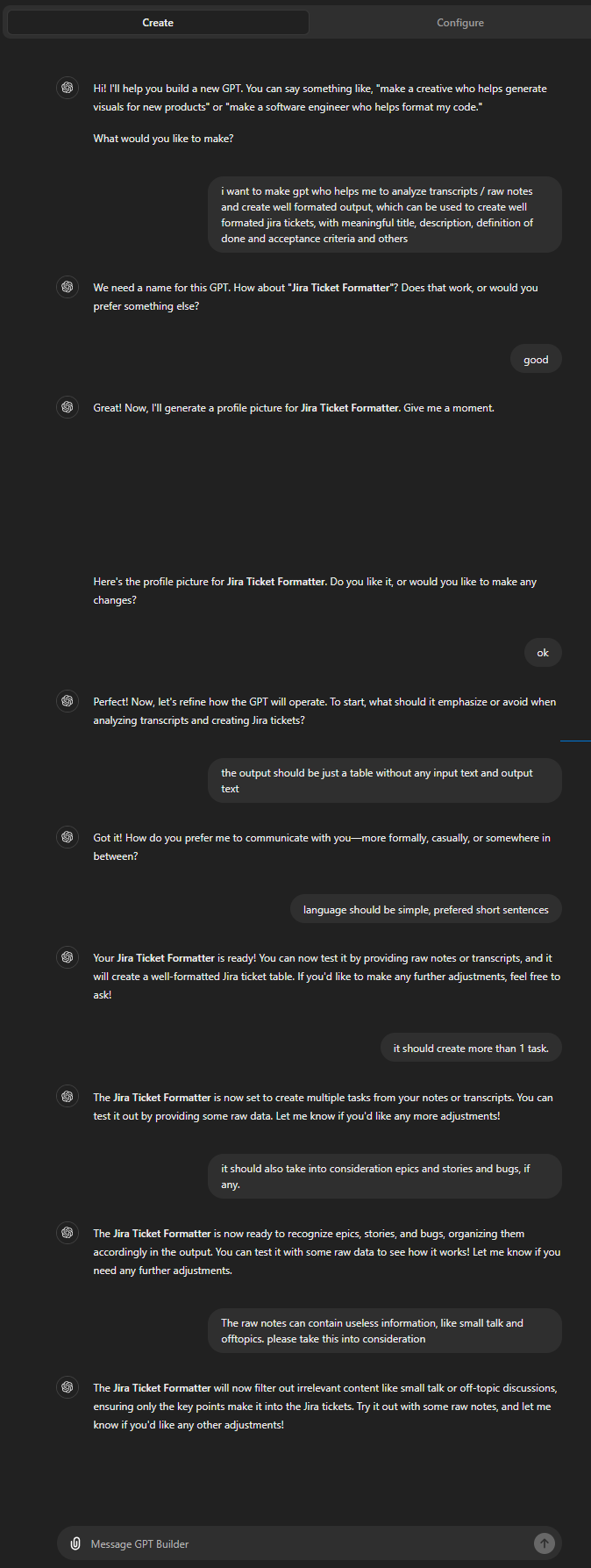Click the 'raw notes can contain useless information' bubble
Image resolution: width=591 pixels, height=1568 pixels.
point(385,1330)
